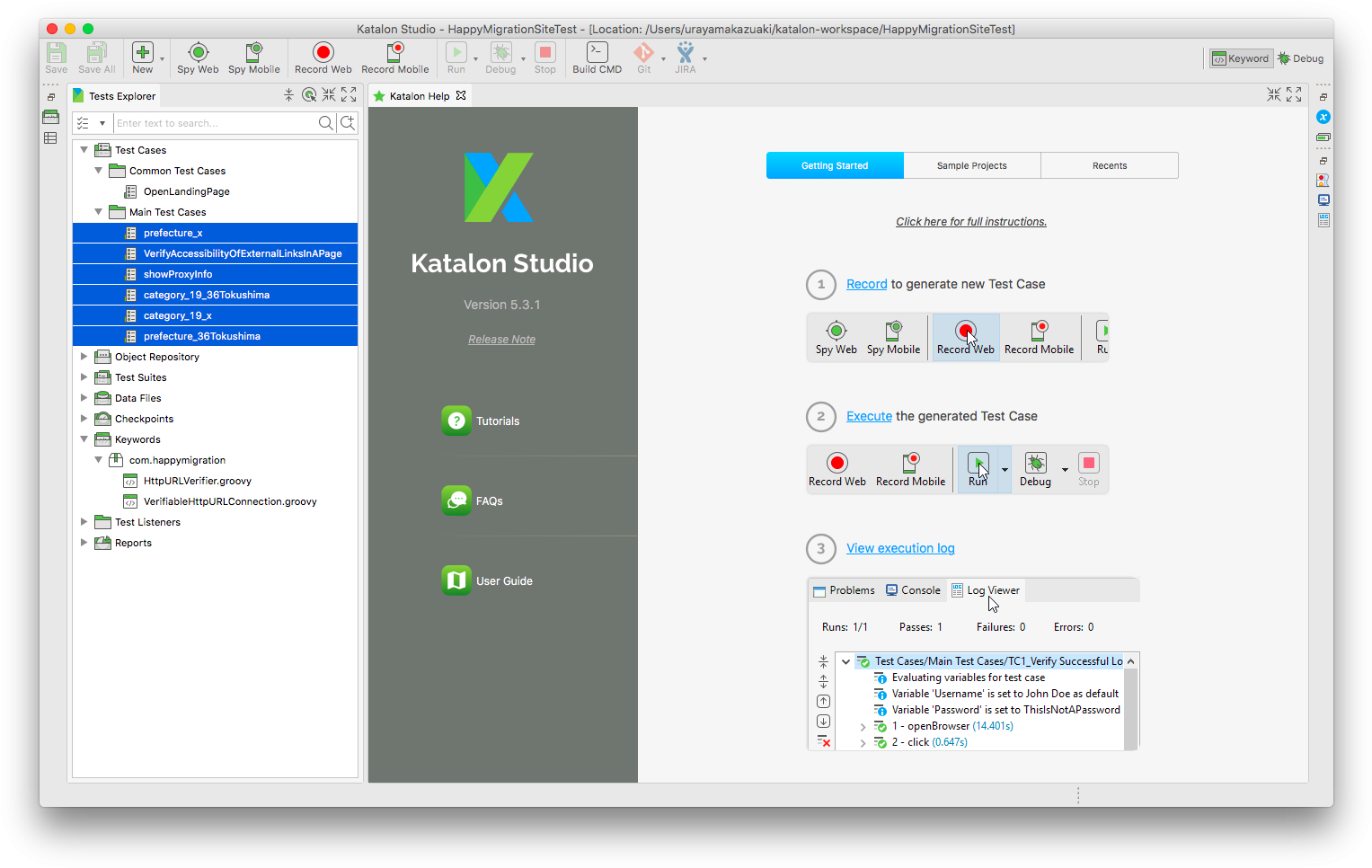Switch to the Recents tab
1372x868 pixels.
pyautogui.click(x=1110, y=165)
